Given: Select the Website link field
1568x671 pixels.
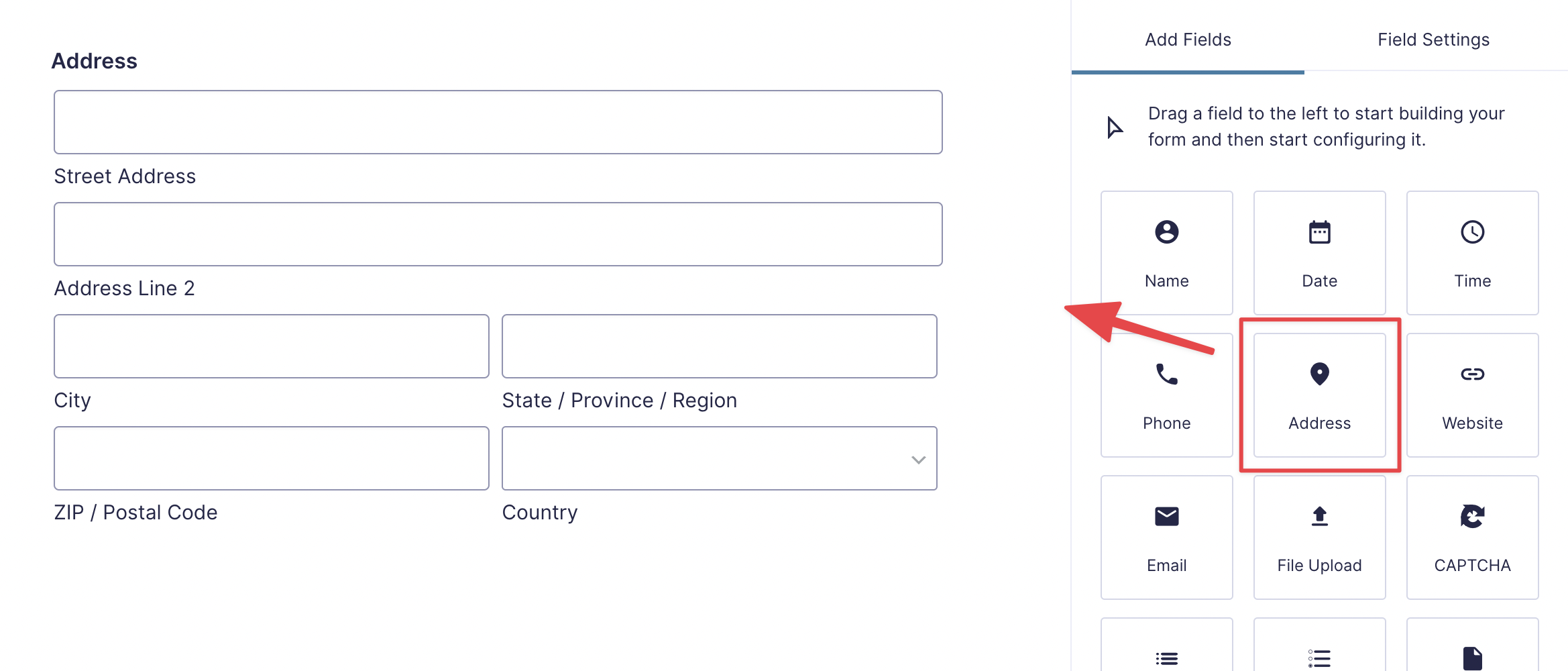Looking at the screenshot, I should pyautogui.click(x=1472, y=395).
